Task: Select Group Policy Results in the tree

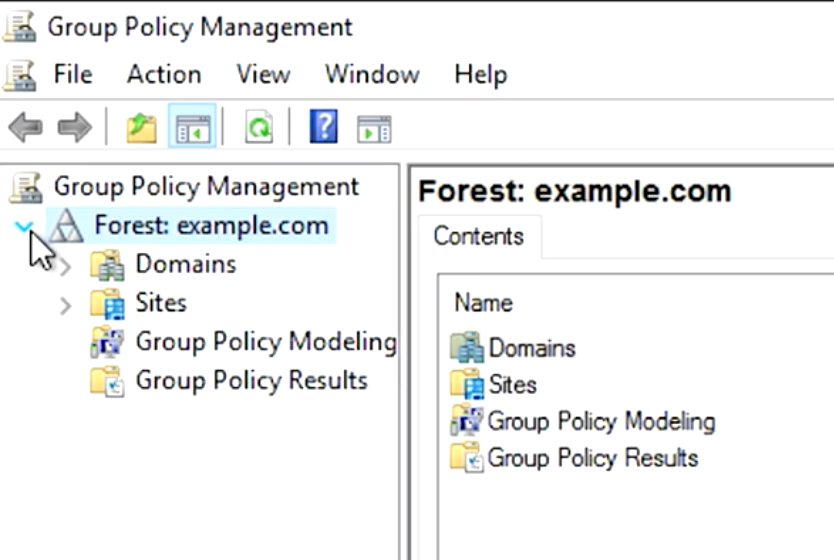Action: coord(251,381)
